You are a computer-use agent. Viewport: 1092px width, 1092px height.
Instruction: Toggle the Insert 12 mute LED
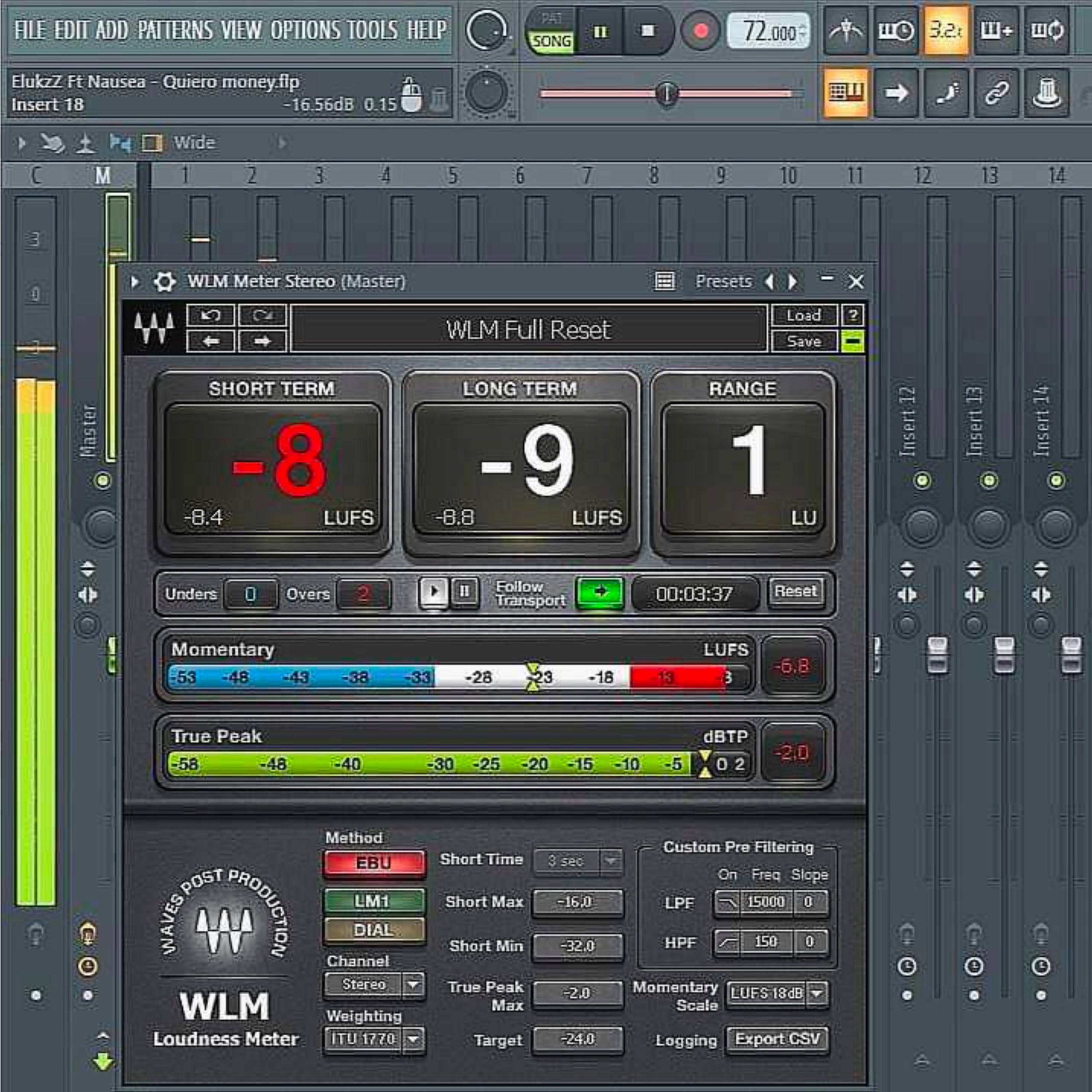[922, 480]
